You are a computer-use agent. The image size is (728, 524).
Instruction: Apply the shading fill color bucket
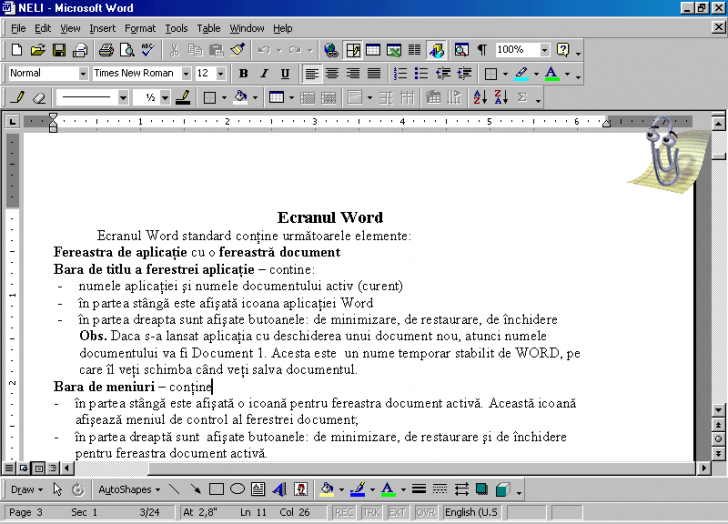(240, 97)
